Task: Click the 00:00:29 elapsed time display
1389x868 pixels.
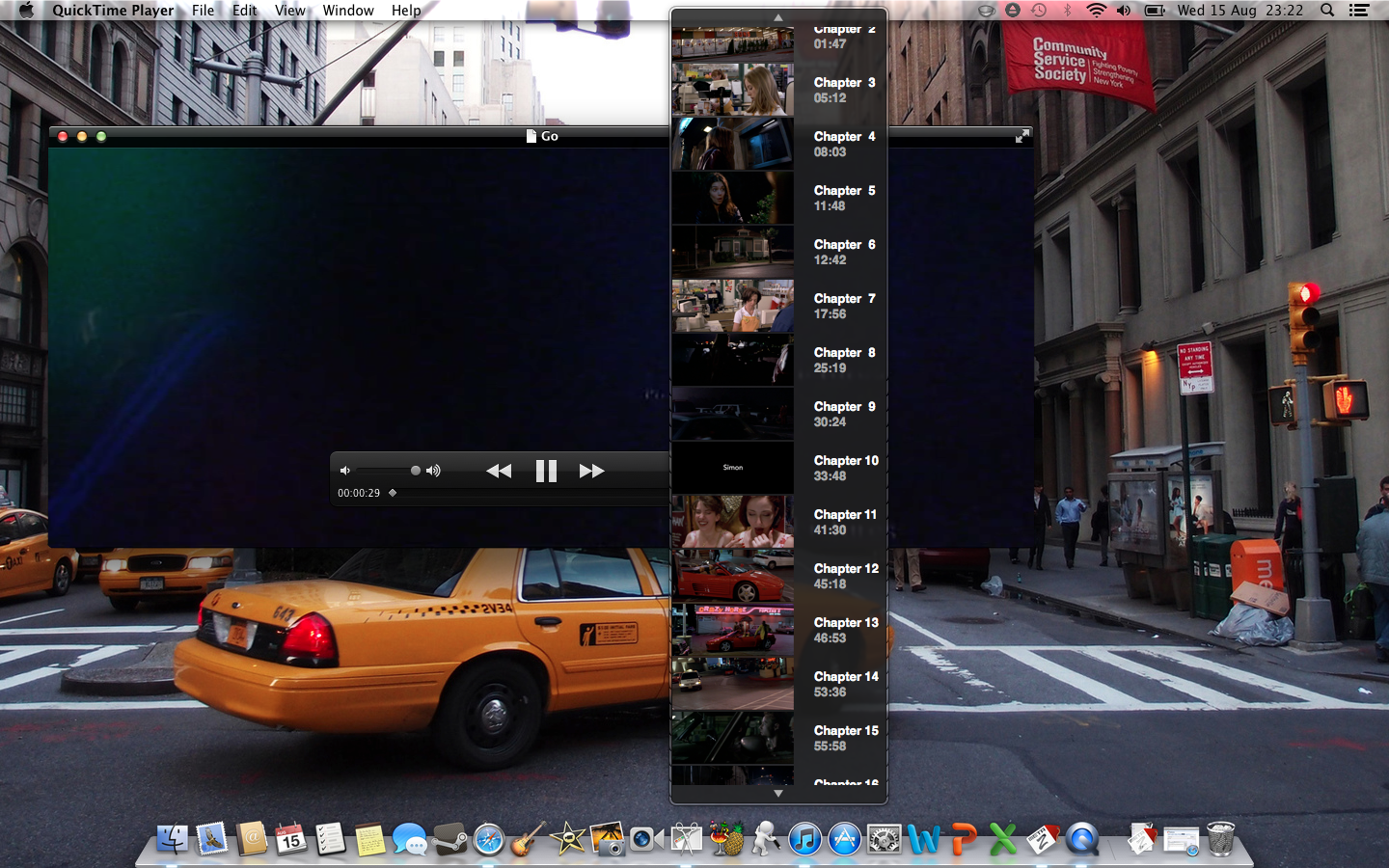Action: click(x=359, y=493)
